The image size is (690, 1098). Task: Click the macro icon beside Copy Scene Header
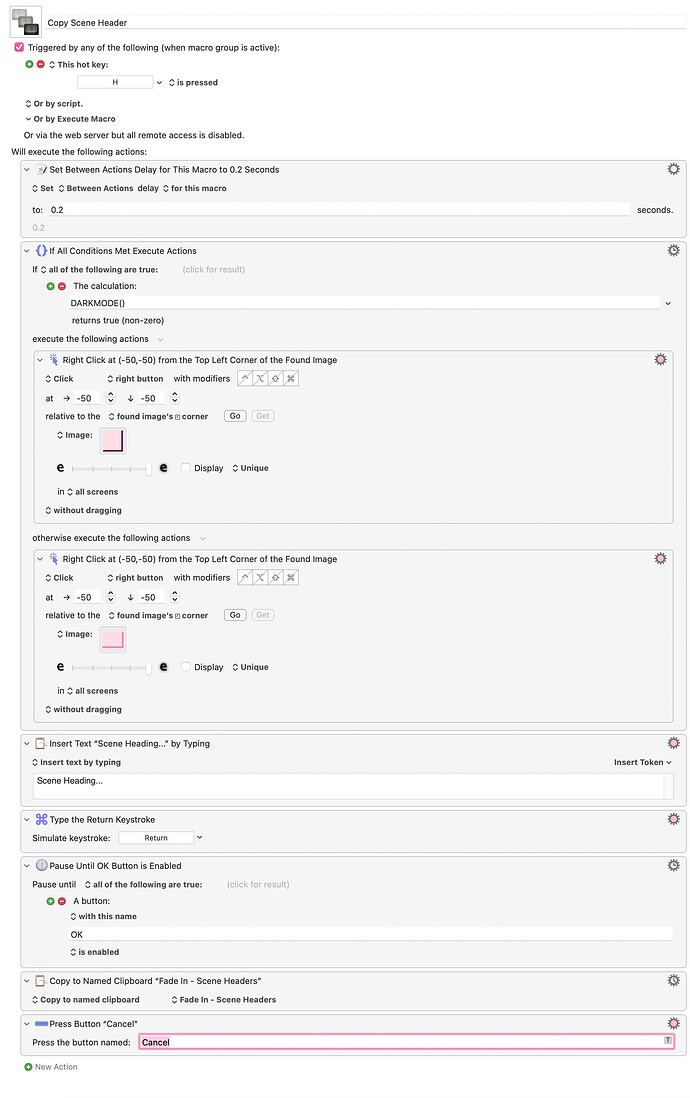pos(25,22)
